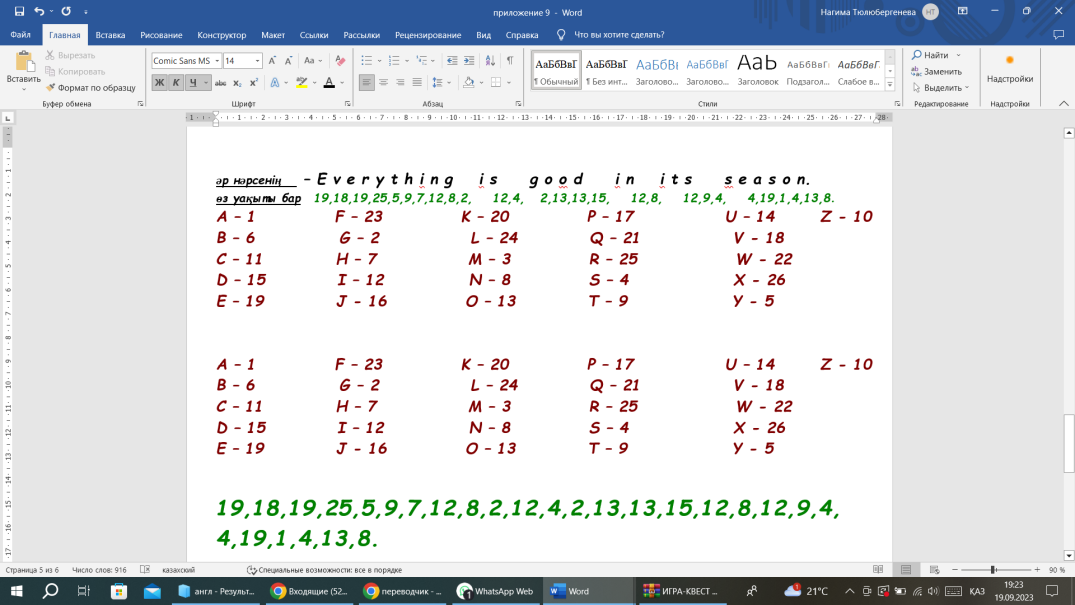Image resolution: width=1075 pixels, height=605 pixels.
Task: Open Add-ins (Надстройки)
Action: 1009,69
